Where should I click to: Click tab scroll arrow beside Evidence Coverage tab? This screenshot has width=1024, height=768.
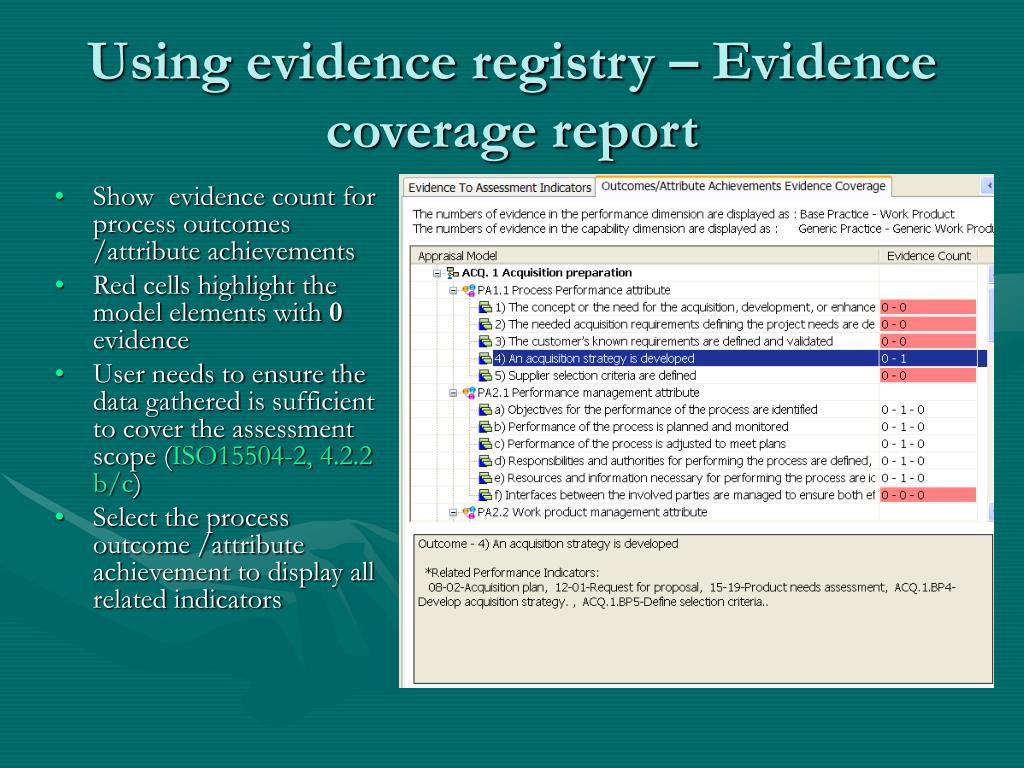(987, 186)
